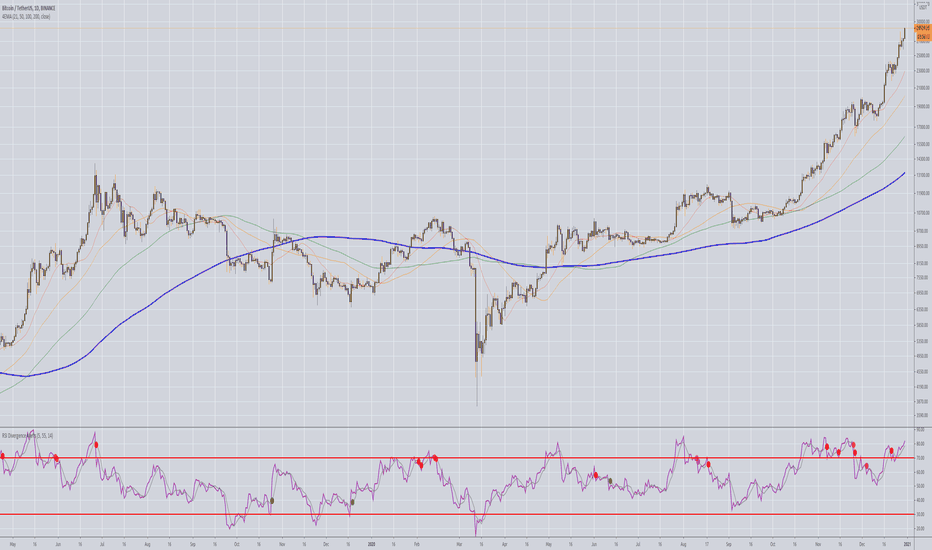Click the 2020 label on time axis

371,544
